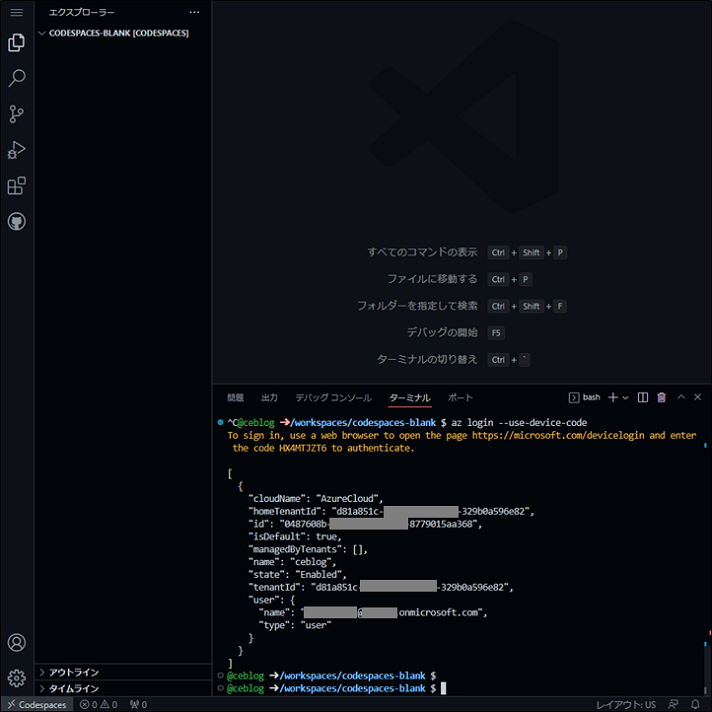Open the Manage settings gear
712x712 pixels.
[16, 678]
